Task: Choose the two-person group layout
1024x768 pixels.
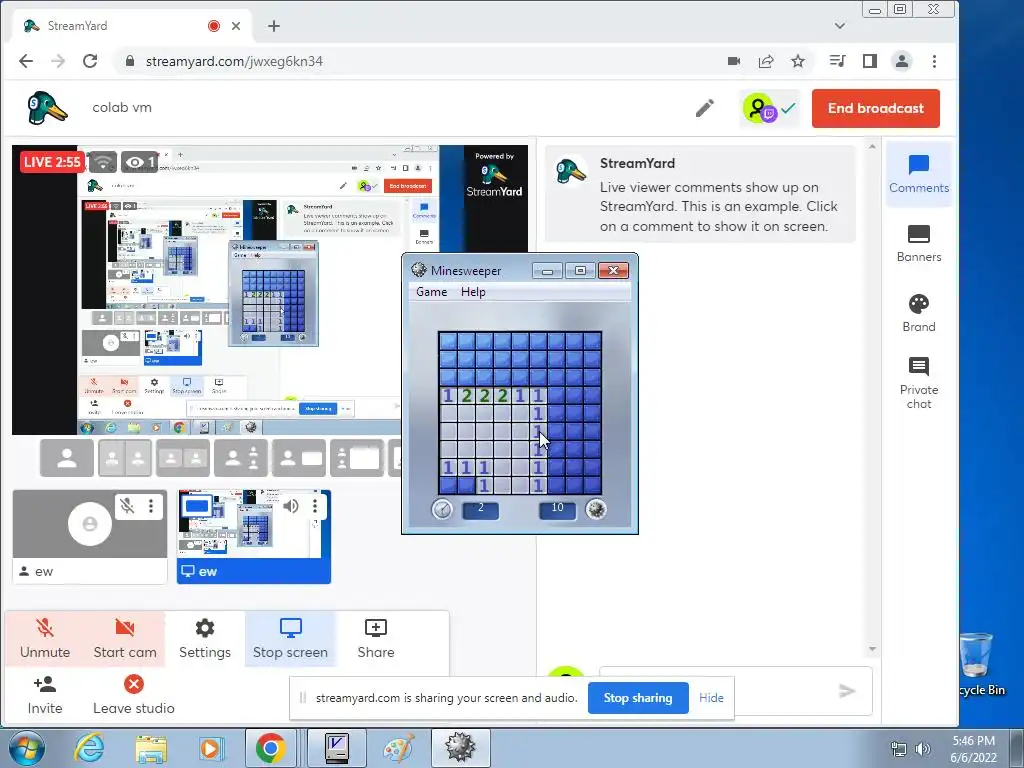Action: pos(183,458)
